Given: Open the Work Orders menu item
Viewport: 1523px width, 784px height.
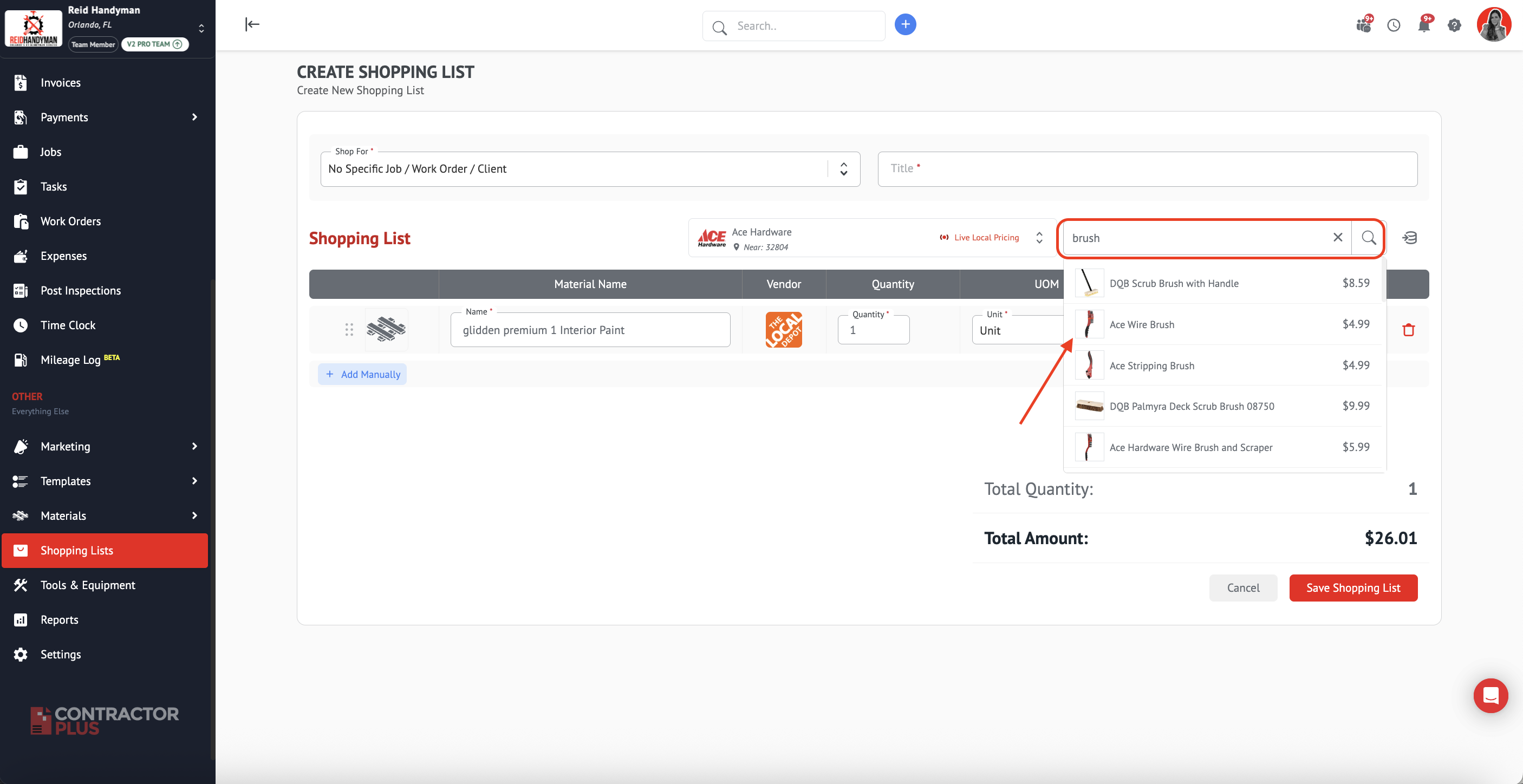Looking at the screenshot, I should click(x=70, y=221).
